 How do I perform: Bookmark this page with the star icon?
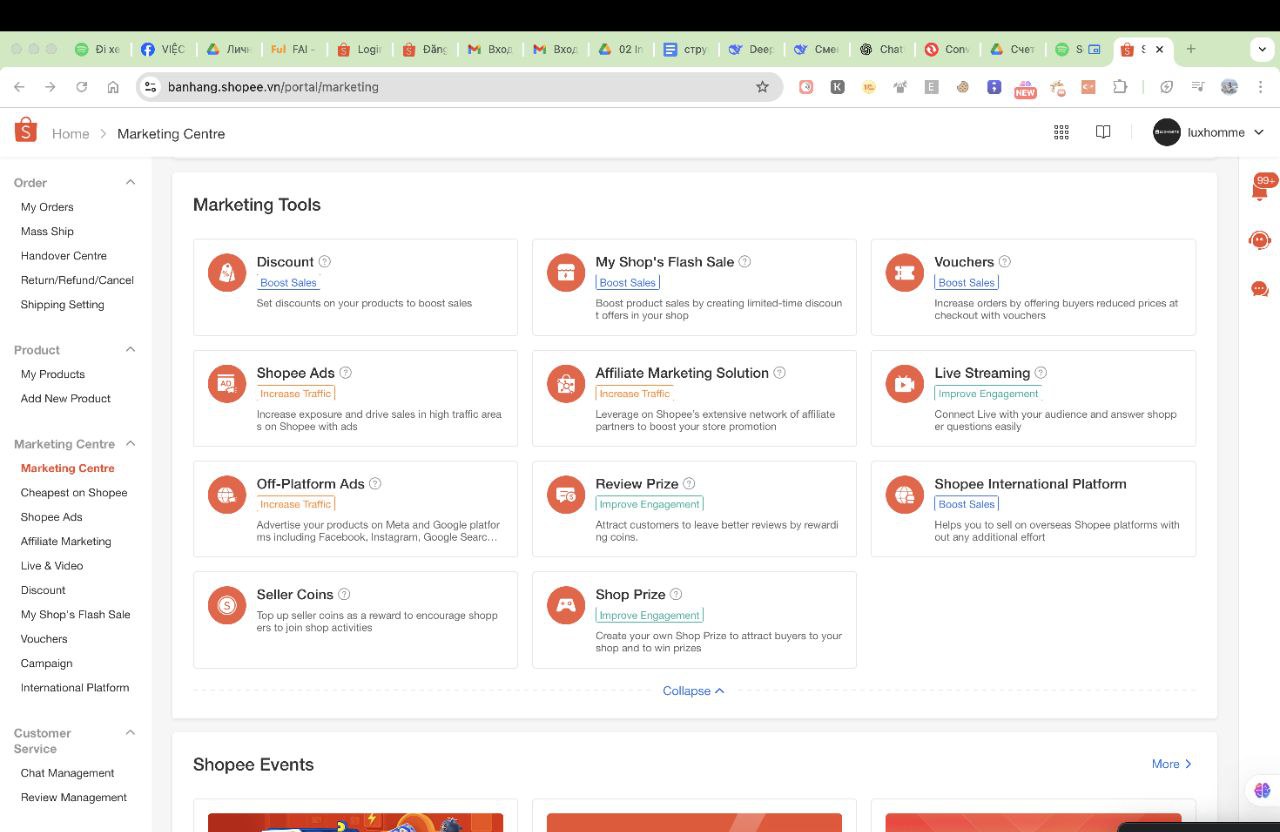pos(762,87)
